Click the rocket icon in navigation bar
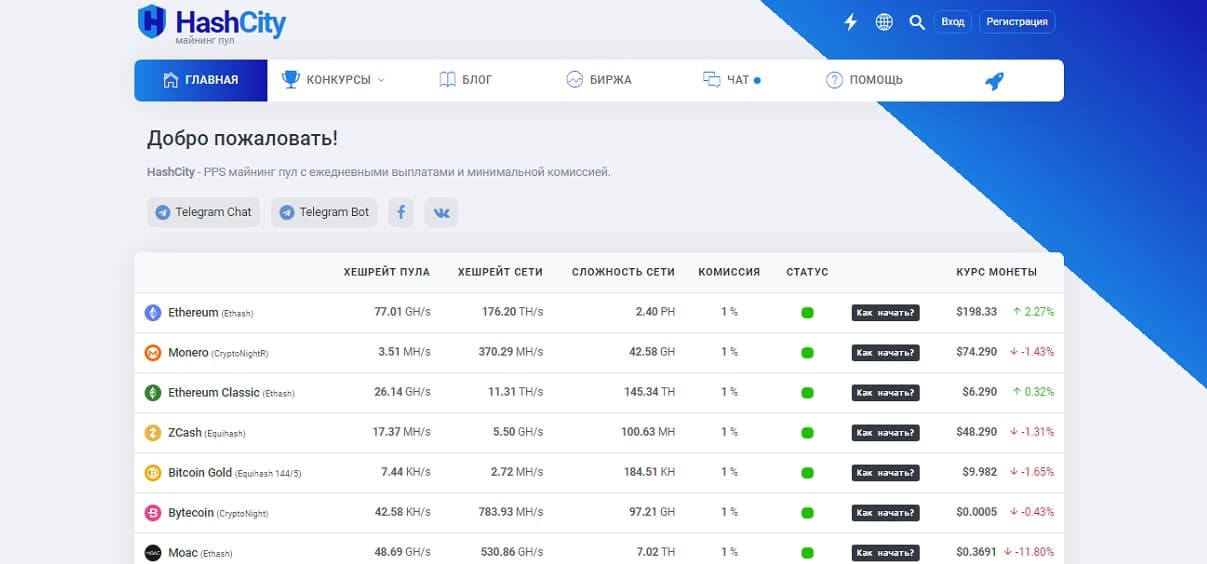1207x564 pixels. (x=994, y=81)
